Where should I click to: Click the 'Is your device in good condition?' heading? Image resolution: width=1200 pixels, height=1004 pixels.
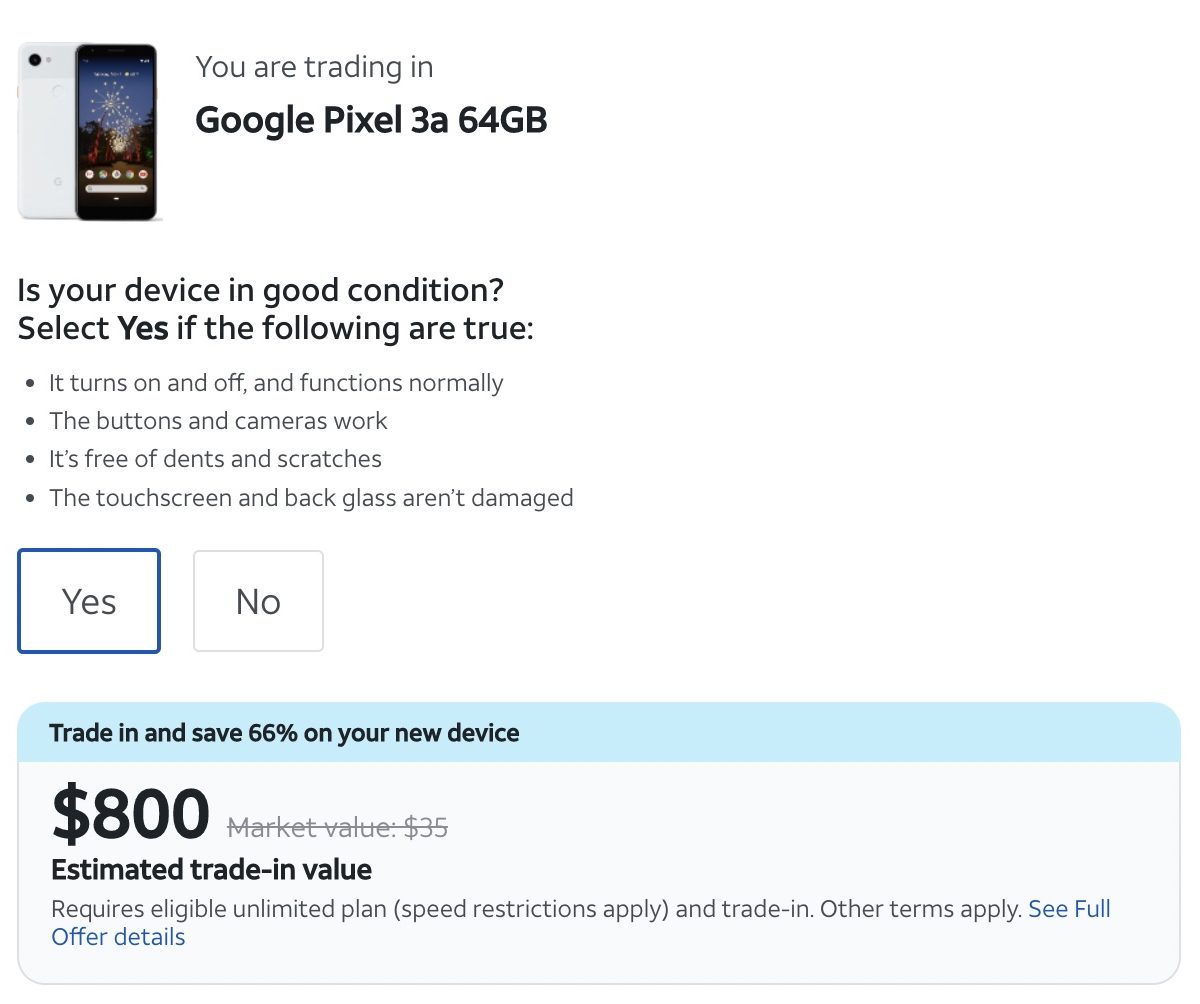click(260, 292)
